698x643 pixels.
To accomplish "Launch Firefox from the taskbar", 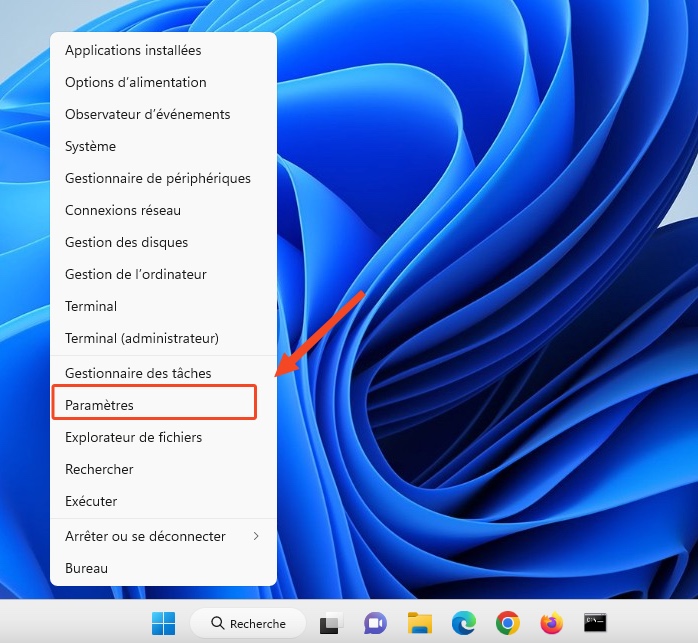I will [551, 624].
